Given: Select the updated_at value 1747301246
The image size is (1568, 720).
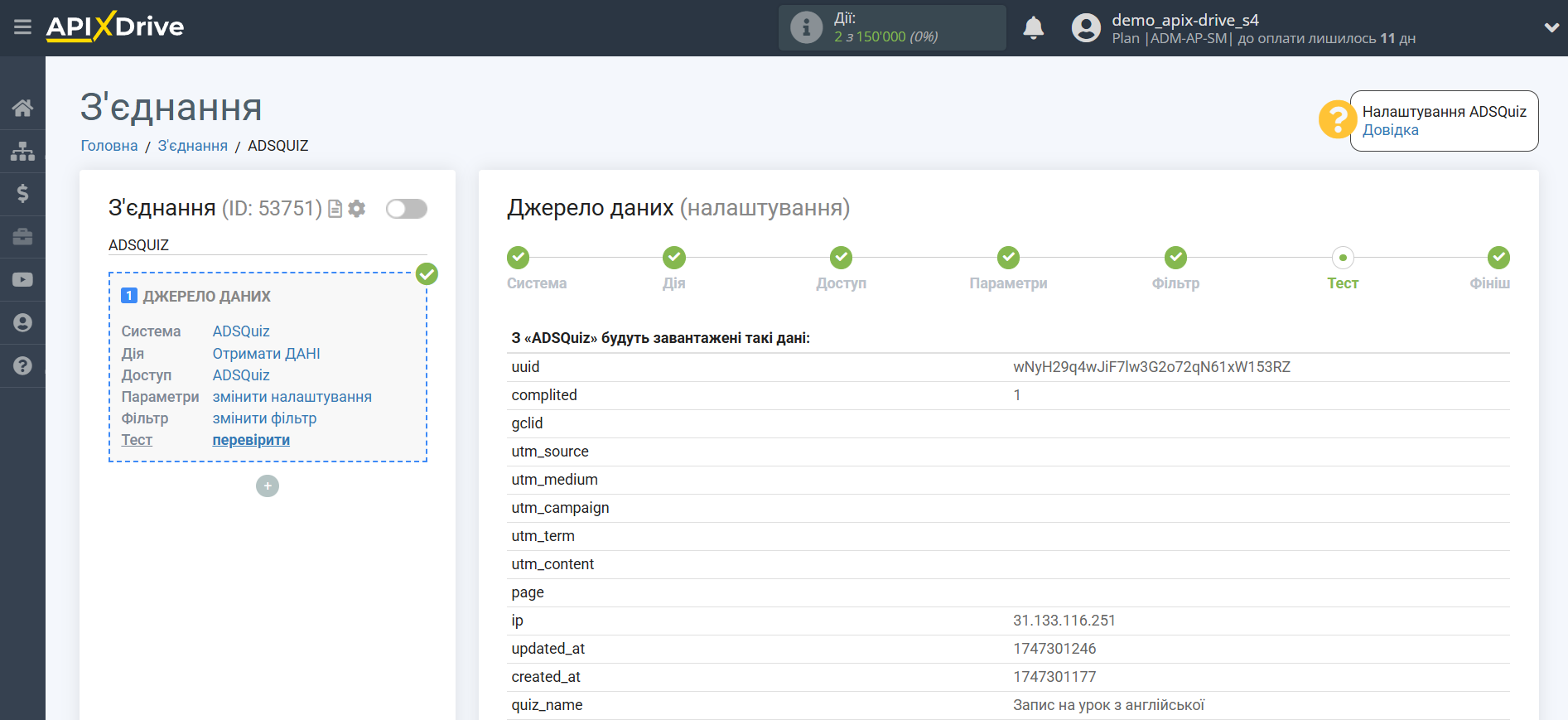Looking at the screenshot, I should 1054,649.
